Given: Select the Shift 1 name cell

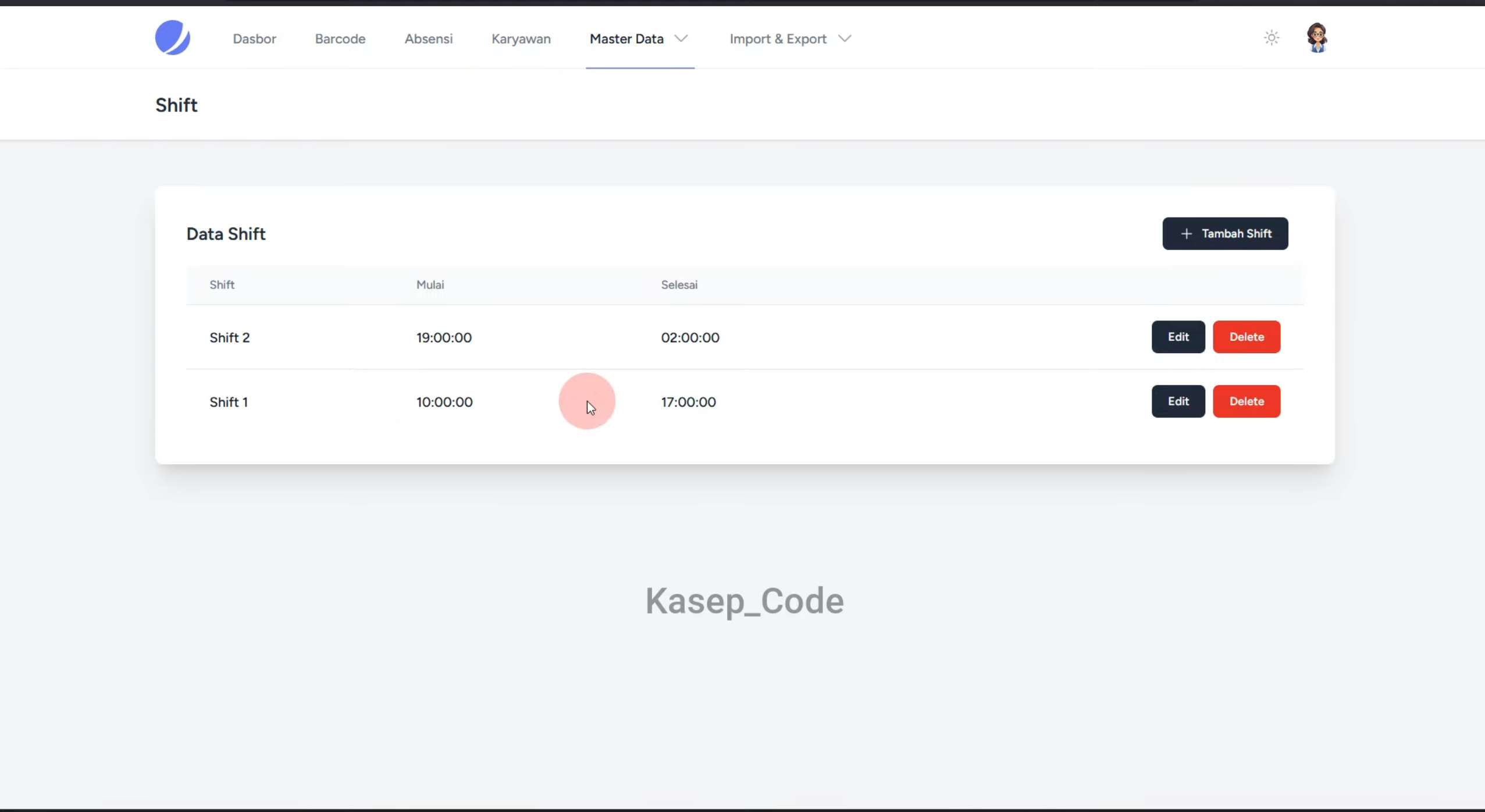Looking at the screenshot, I should 229,403.
